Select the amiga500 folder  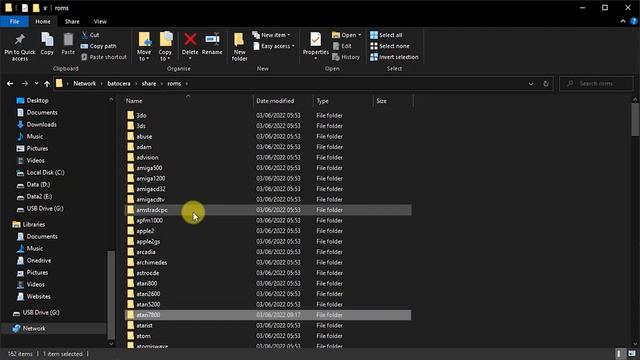tap(268, 168)
